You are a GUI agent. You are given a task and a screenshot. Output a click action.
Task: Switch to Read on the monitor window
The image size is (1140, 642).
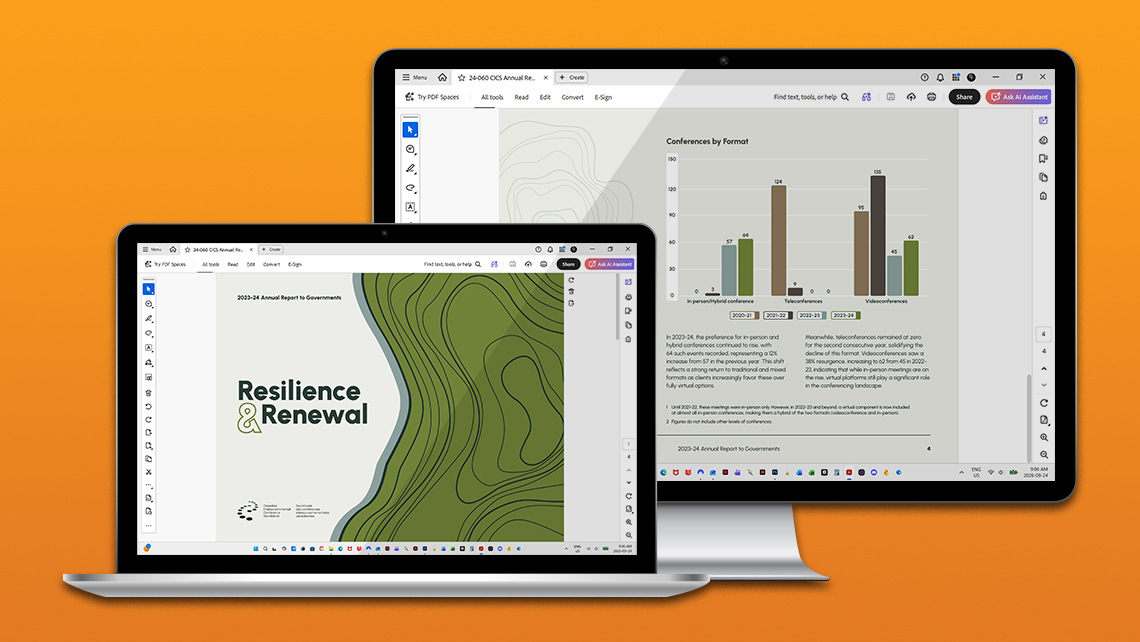(521, 97)
